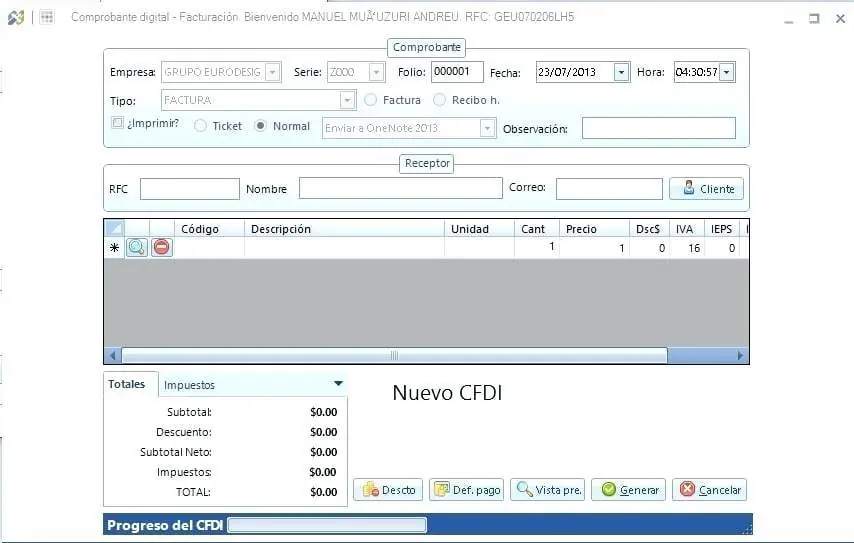Click the Descto button

(x=388, y=490)
